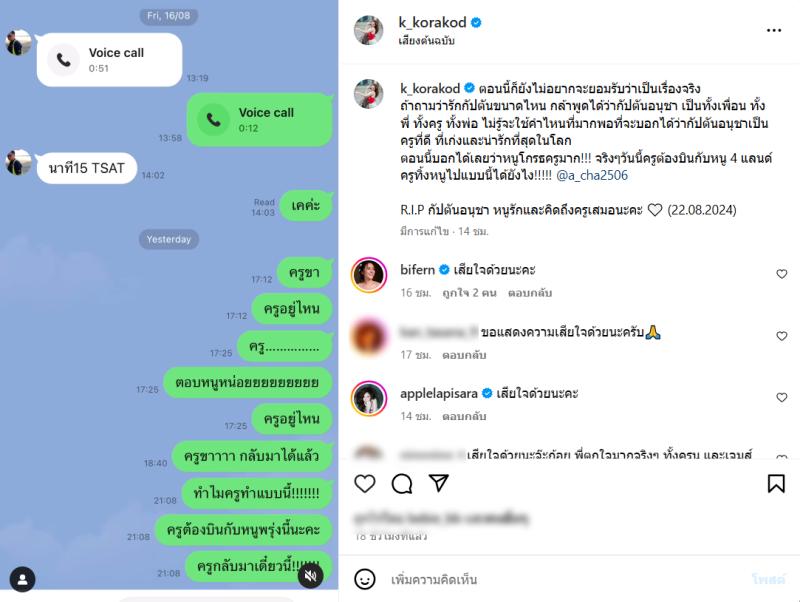This screenshot has height=602, width=800.
Task: Save the post with the bookmark icon
Action: click(x=776, y=484)
